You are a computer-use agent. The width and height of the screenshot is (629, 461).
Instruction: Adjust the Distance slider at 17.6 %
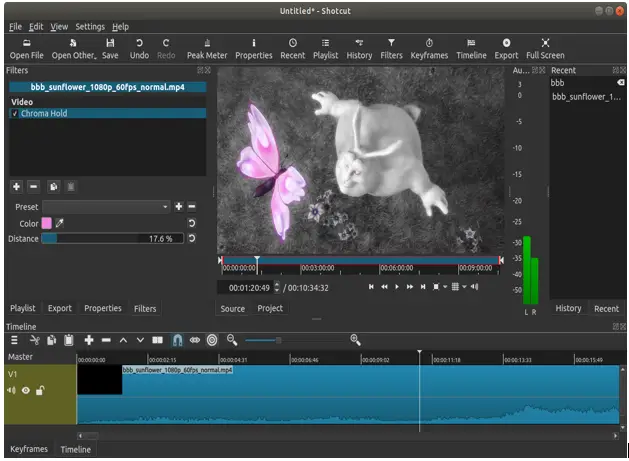pyautogui.click(x=112, y=238)
